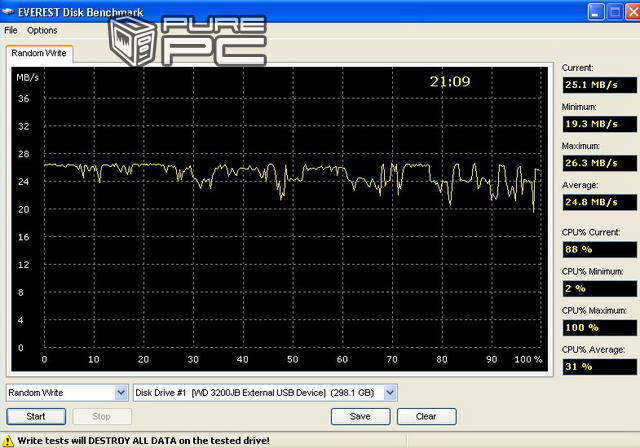Click the CPU% Average 31 % value
This screenshot has width=640, height=448.
point(599,367)
